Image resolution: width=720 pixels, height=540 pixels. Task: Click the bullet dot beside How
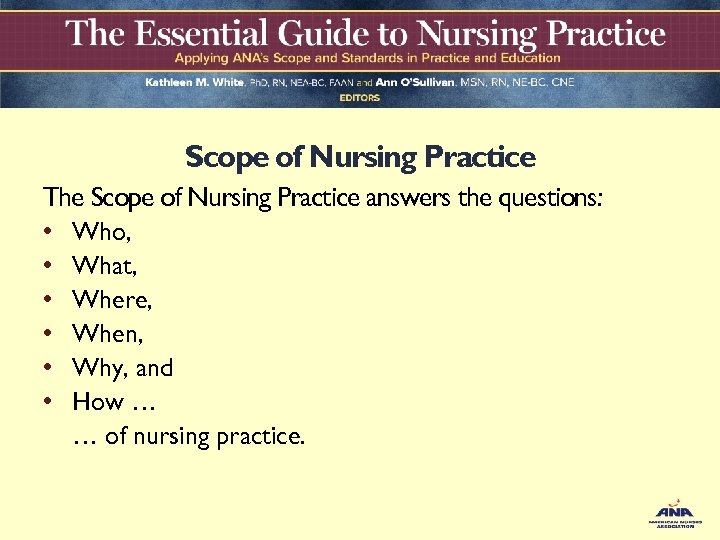[48, 402]
